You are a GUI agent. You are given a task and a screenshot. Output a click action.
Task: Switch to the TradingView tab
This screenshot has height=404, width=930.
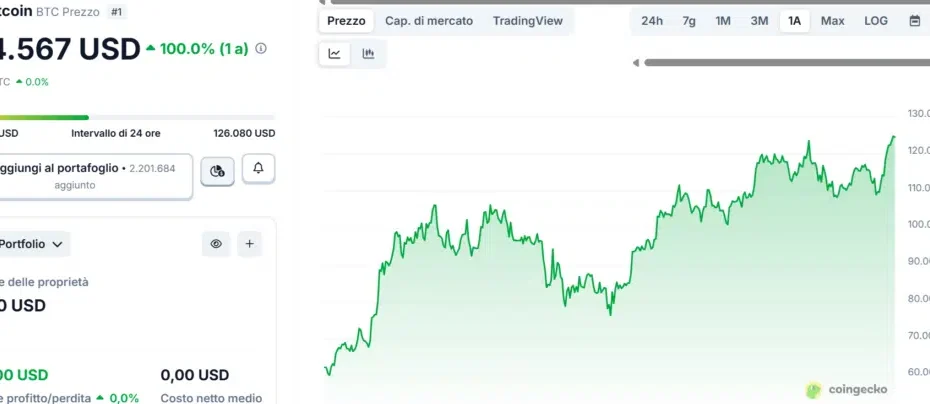[527, 21]
